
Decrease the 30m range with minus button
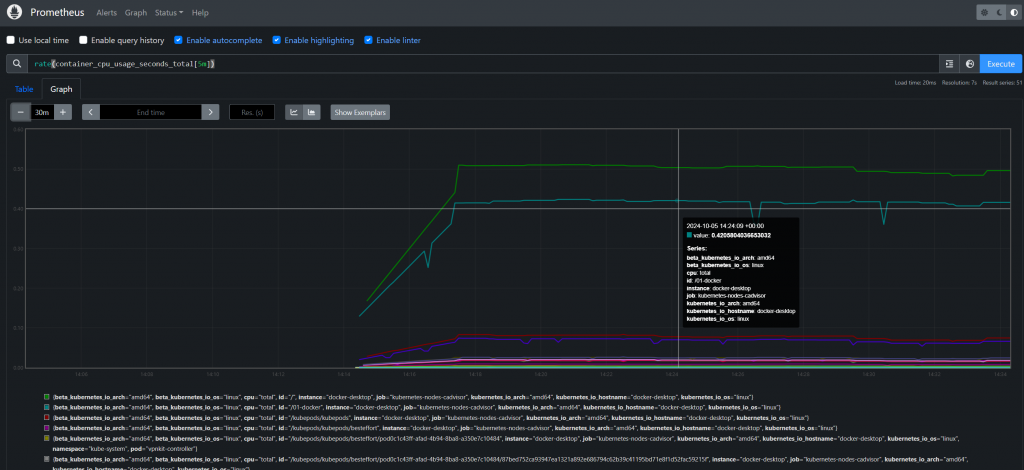21,112
